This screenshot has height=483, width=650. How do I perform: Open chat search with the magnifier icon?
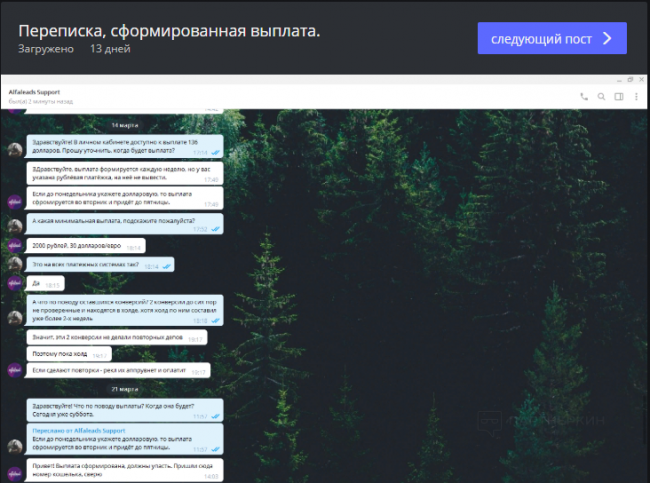pos(602,96)
